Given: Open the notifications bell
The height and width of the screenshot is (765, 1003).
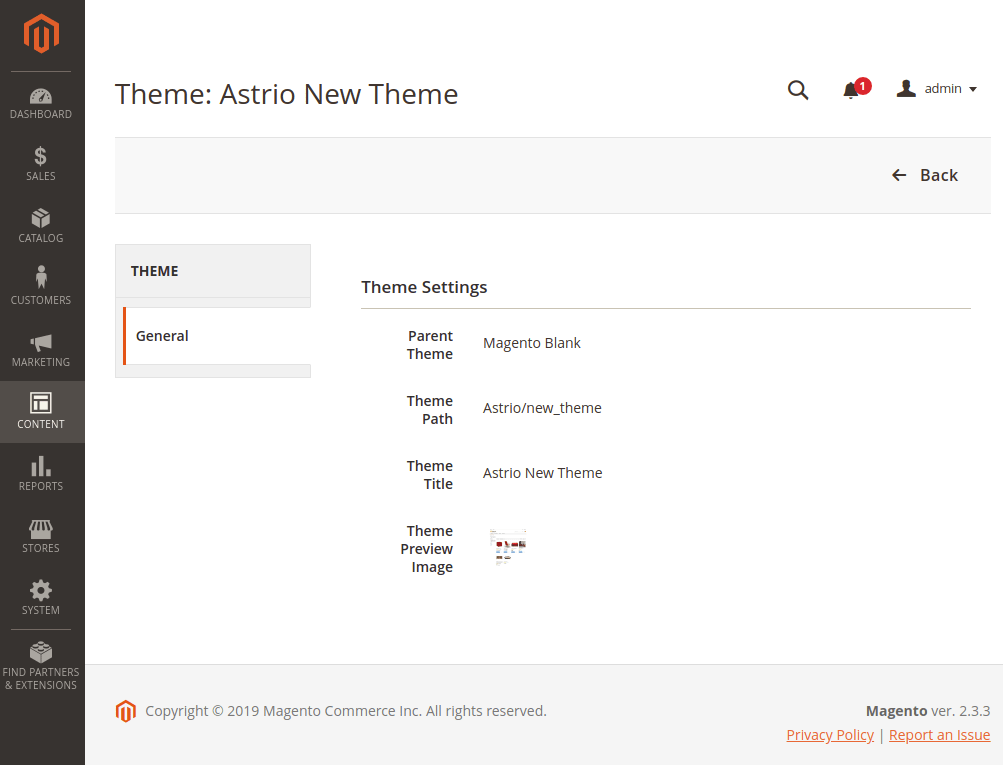Looking at the screenshot, I should point(851,90).
